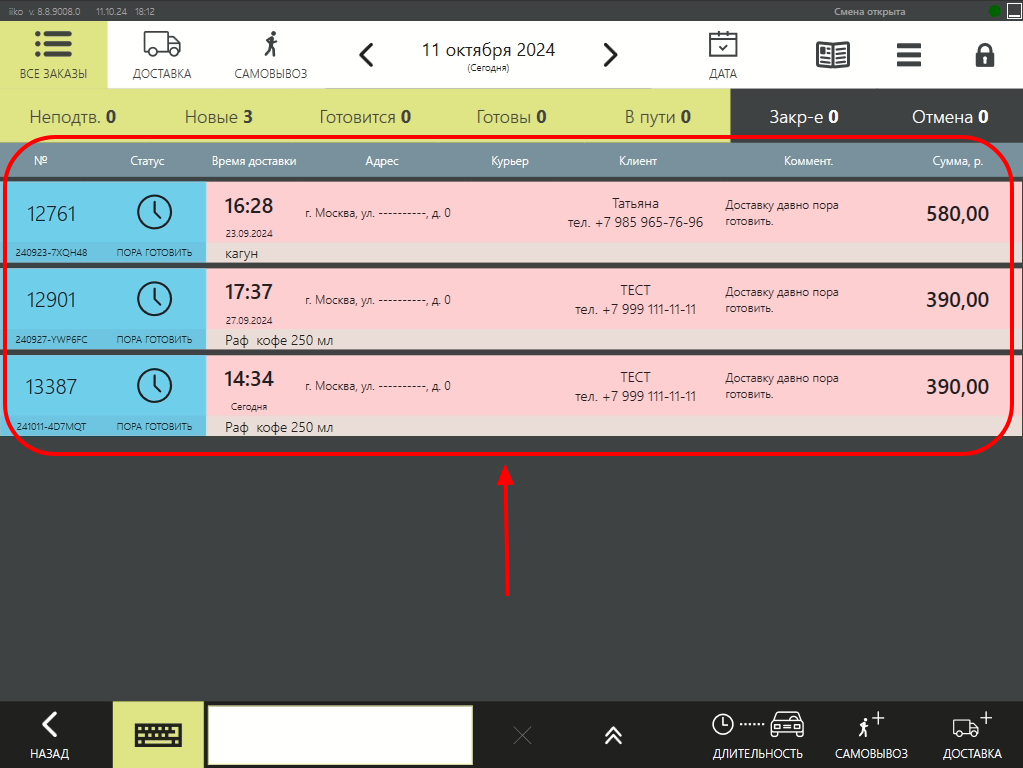Select item line 'кагун'
Screen dimensions: 1023x768
pos(241,254)
